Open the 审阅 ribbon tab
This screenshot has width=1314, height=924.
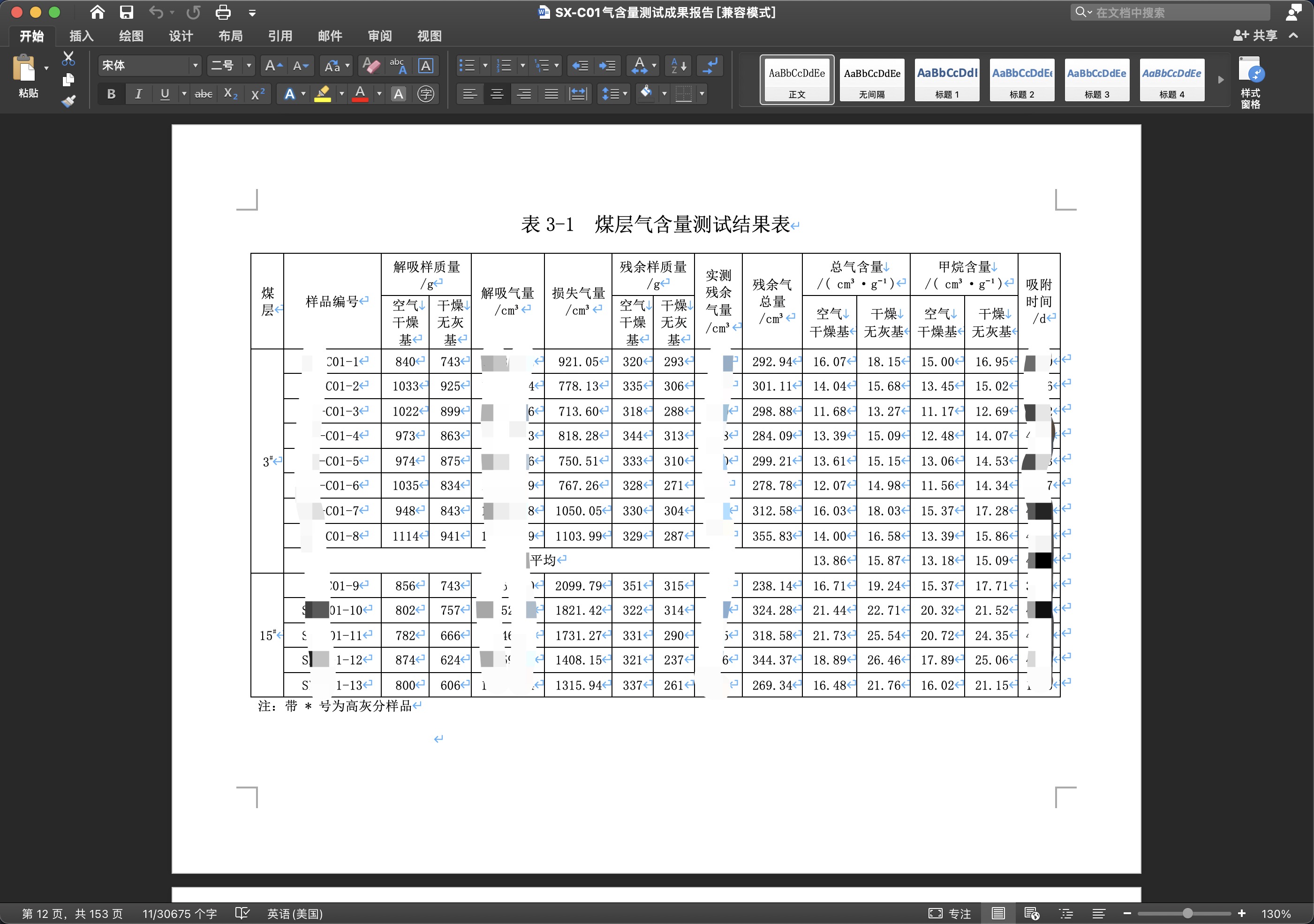(380, 36)
